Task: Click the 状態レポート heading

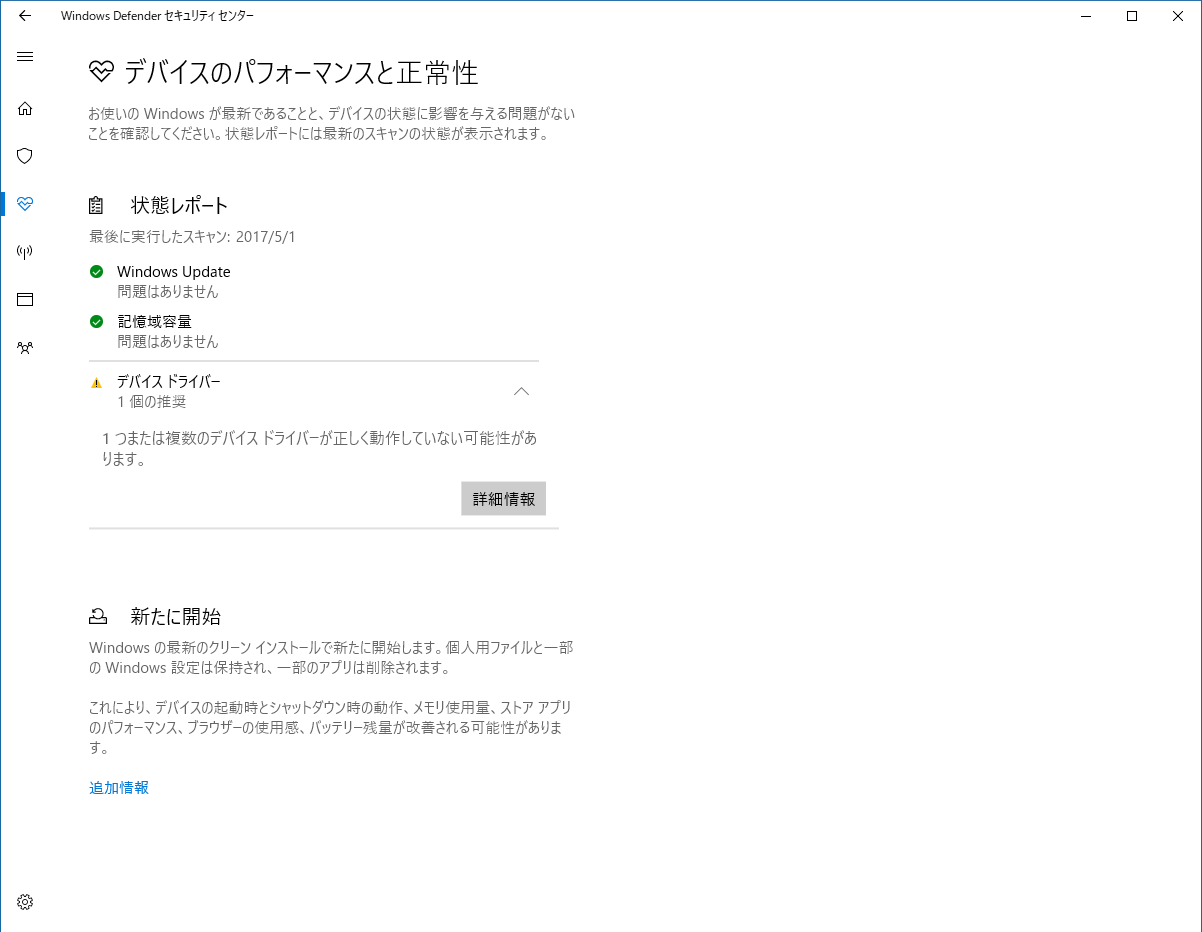Action: 180,206
